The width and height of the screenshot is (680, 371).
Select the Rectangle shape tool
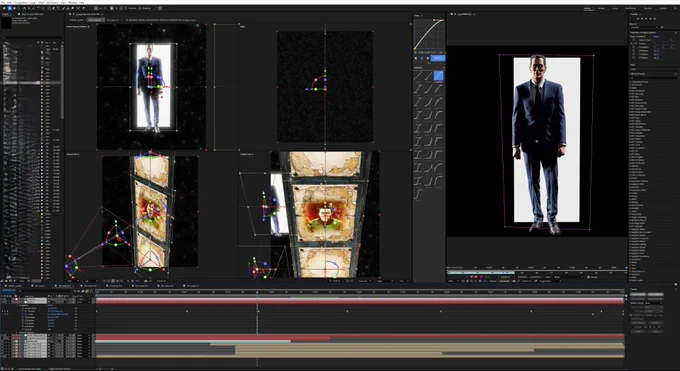(49, 8)
